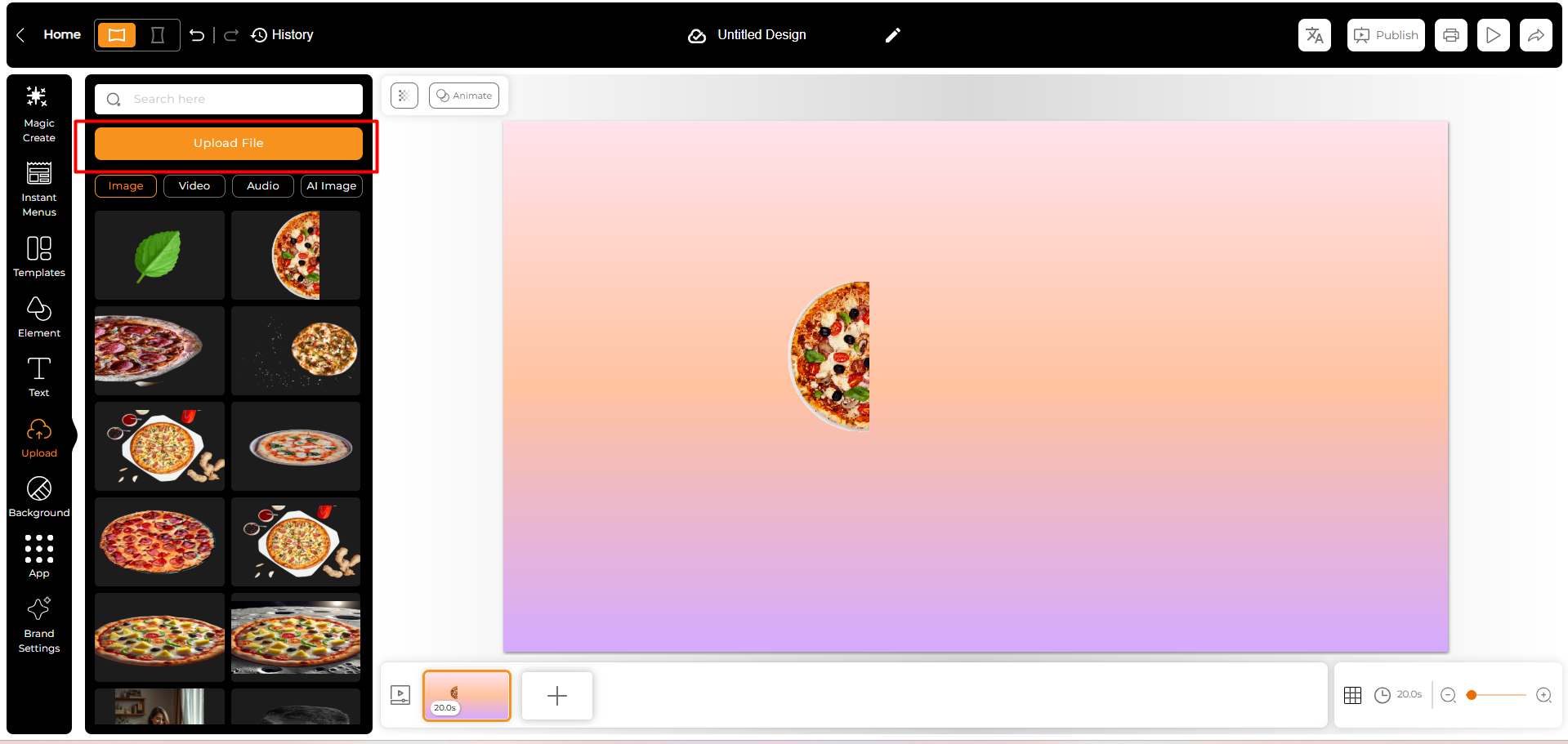Select the Text tool in sidebar
1568x744 pixels.
tap(38, 376)
